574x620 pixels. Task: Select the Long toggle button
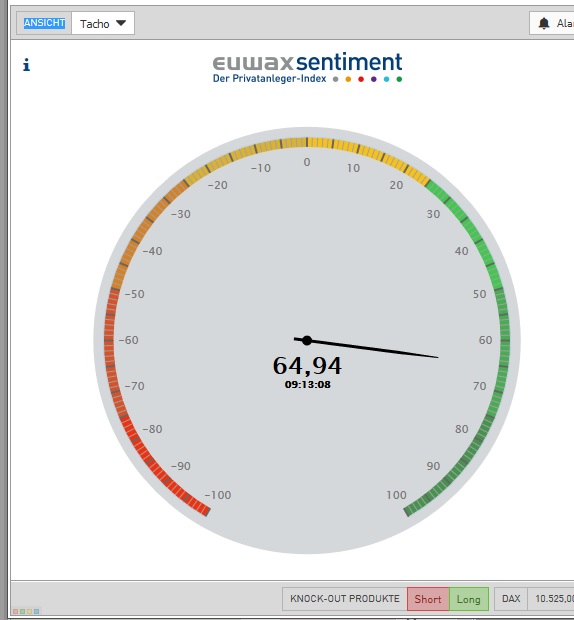click(x=469, y=599)
